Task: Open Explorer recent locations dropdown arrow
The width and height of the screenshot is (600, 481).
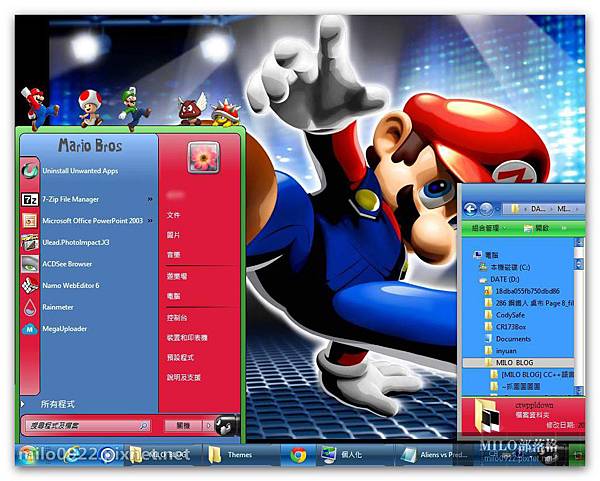Action: click(x=497, y=209)
